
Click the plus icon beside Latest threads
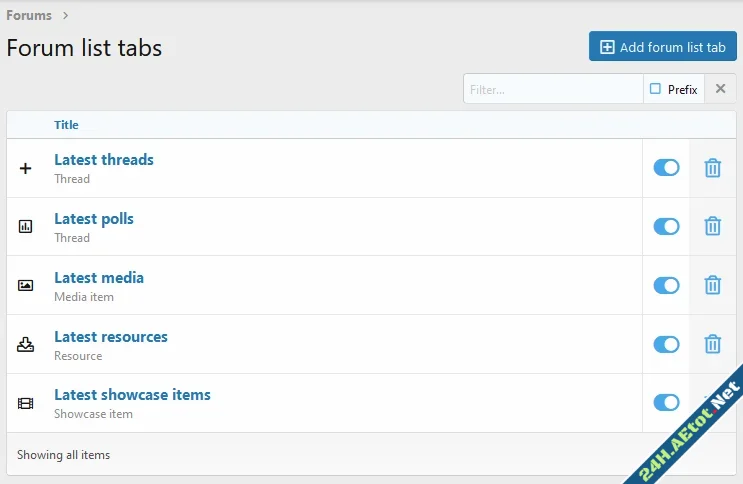26,168
